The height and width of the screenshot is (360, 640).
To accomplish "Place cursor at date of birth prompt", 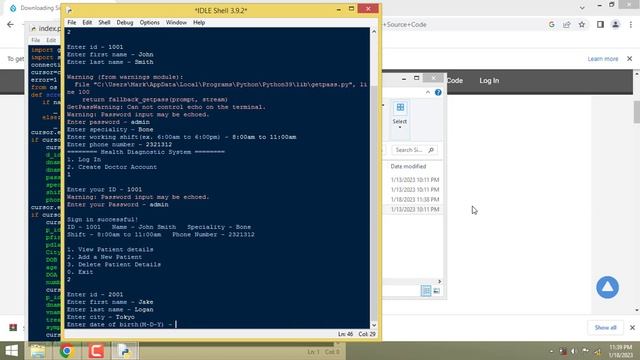I will [x=176, y=324].
